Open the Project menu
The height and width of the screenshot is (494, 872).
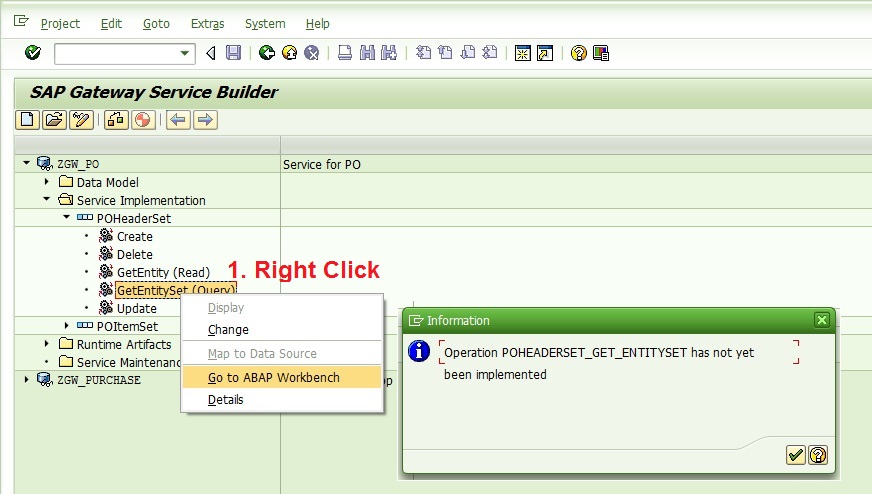click(x=60, y=23)
